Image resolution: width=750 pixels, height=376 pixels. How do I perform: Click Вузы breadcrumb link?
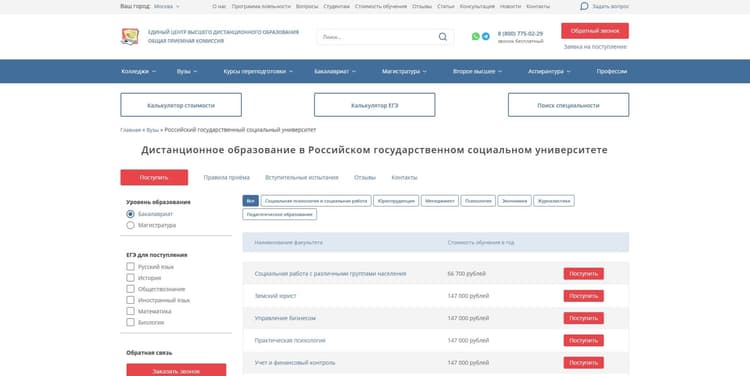(x=152, y=130)
